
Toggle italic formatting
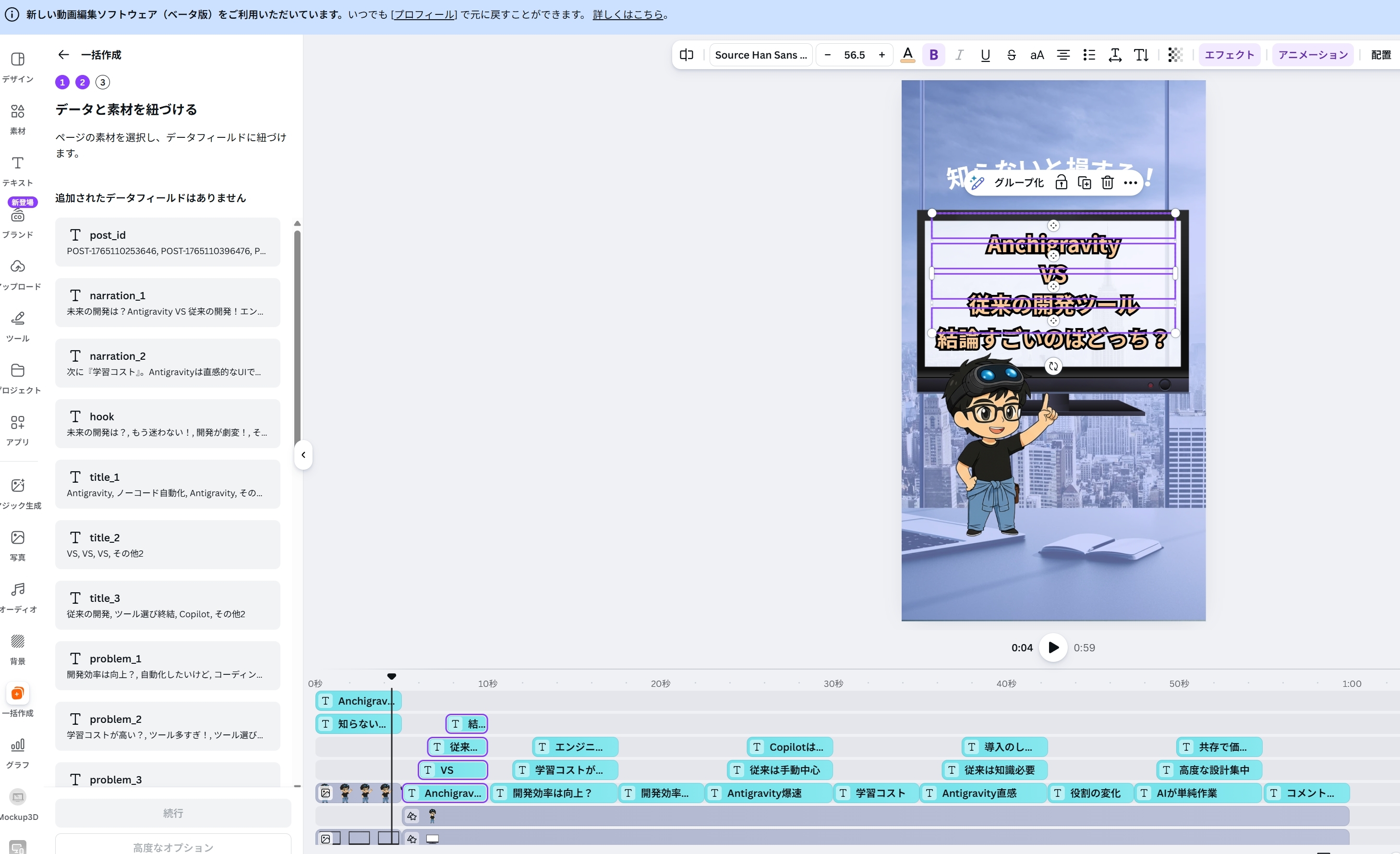pyautogui.click(x=959, y=55)
